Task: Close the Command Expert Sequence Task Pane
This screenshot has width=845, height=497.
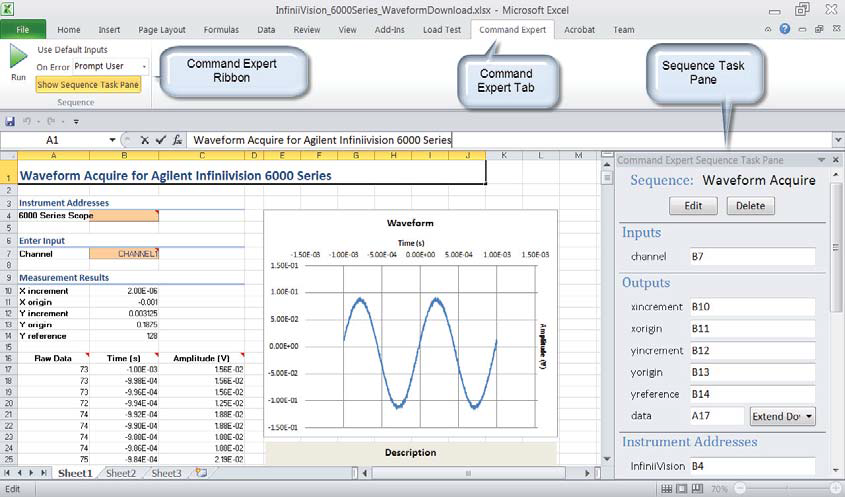Action: click(836, 160)
